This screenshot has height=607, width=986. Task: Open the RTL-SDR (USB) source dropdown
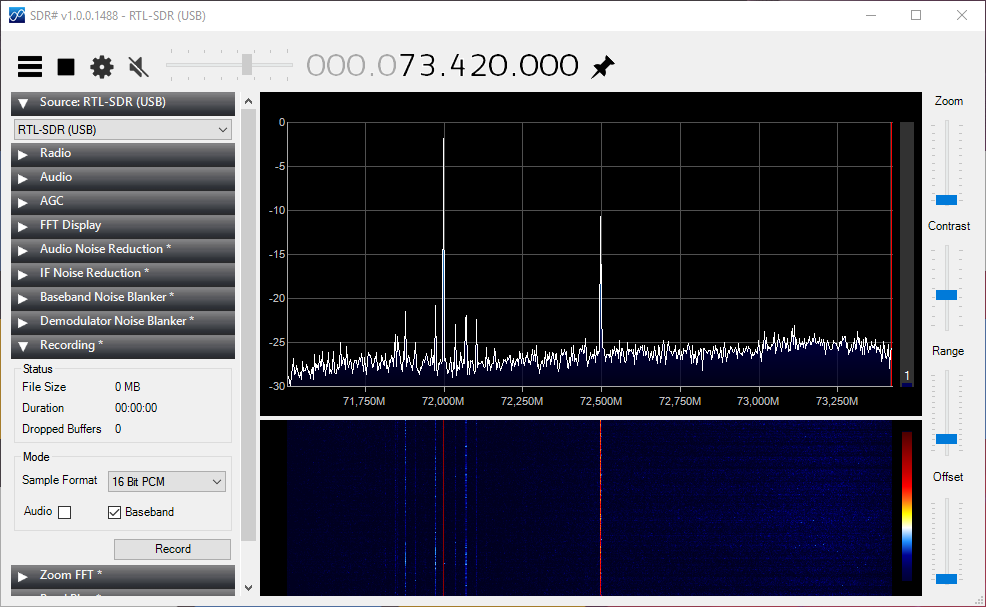123,130
